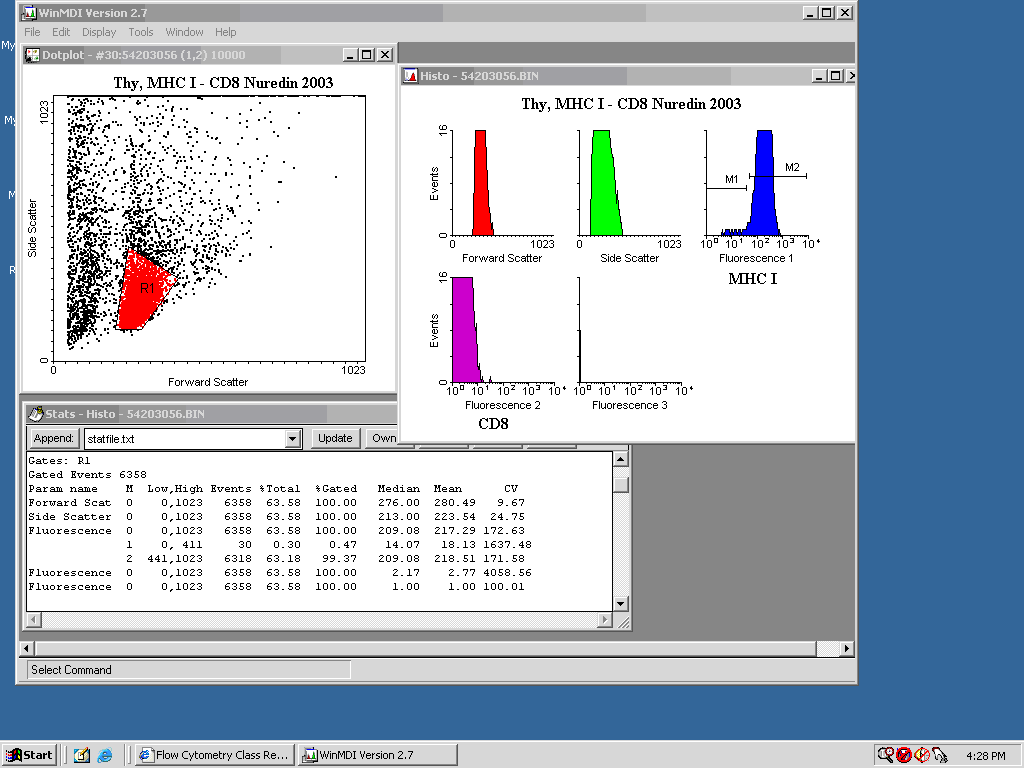Click stats pane scroll down arrow

(x=620, y=603)
